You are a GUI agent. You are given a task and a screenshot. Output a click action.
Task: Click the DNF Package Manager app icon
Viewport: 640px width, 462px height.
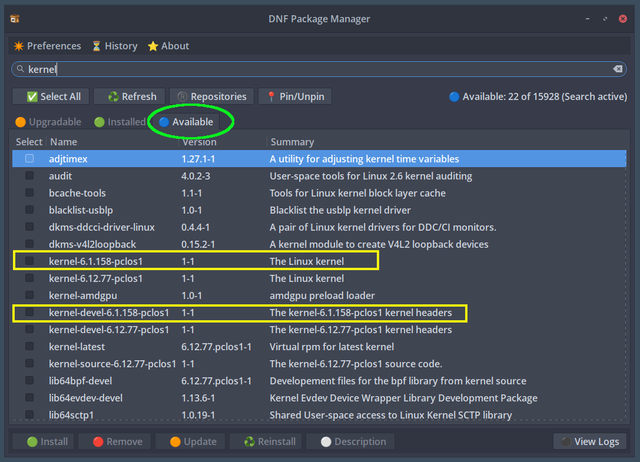coord(15,19)
